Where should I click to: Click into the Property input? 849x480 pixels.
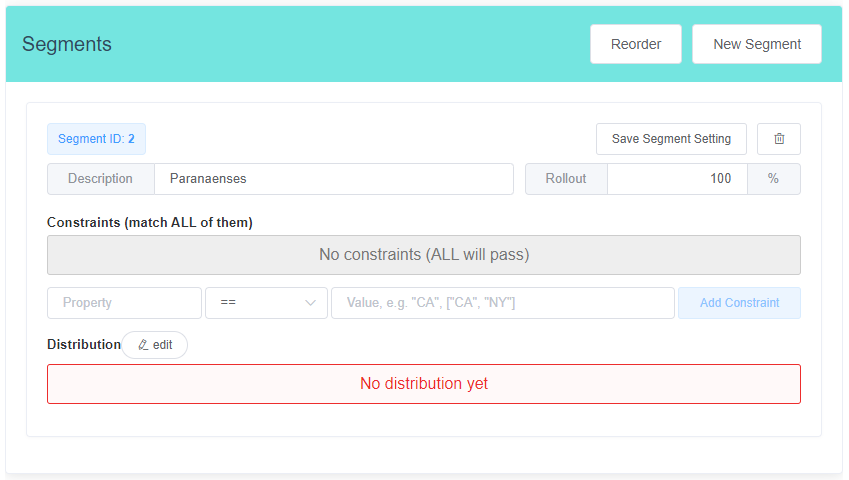click(125, 303)
